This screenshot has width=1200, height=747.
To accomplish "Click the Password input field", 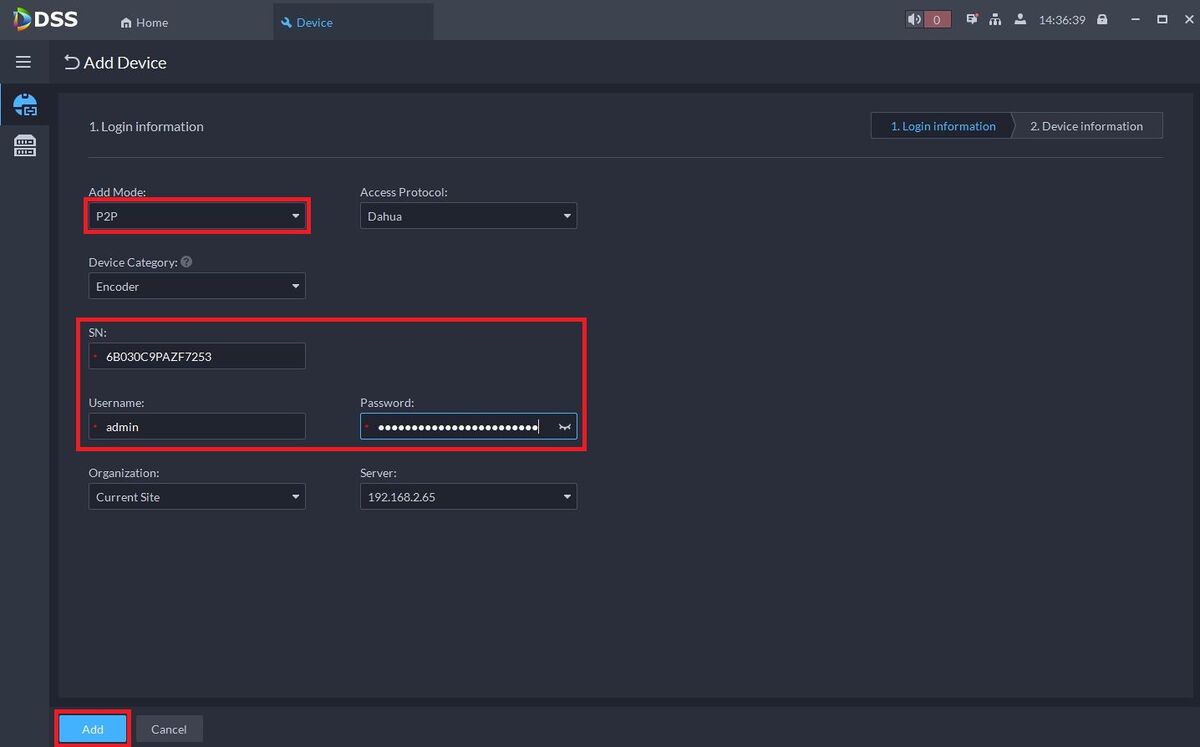I will click(x=468, y=427).
